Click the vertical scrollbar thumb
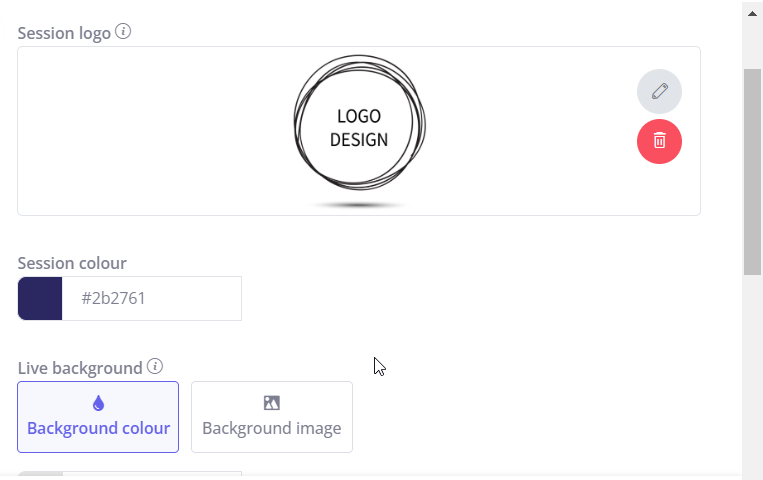The width and height of the screenshot is (763, 480). (x=752, y=172)
